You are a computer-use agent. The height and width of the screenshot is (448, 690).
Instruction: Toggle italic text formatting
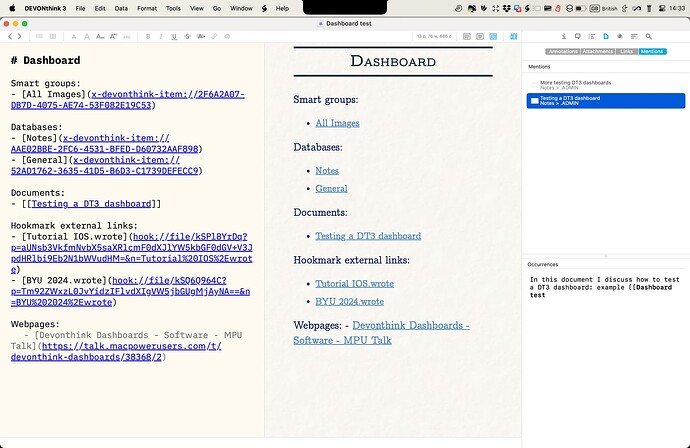[161, 36]
